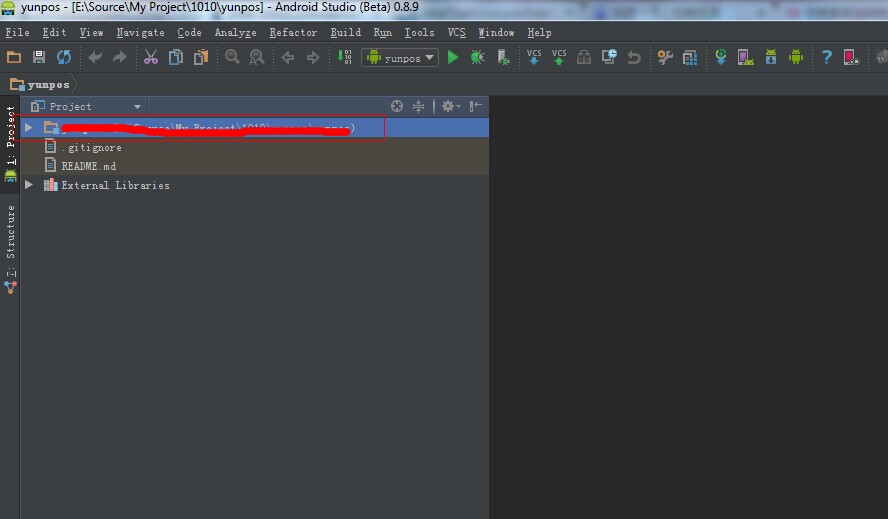Open the Run menu
Image resolution: width=888 pixels, height=519 pixels.
tap(382, 33)
